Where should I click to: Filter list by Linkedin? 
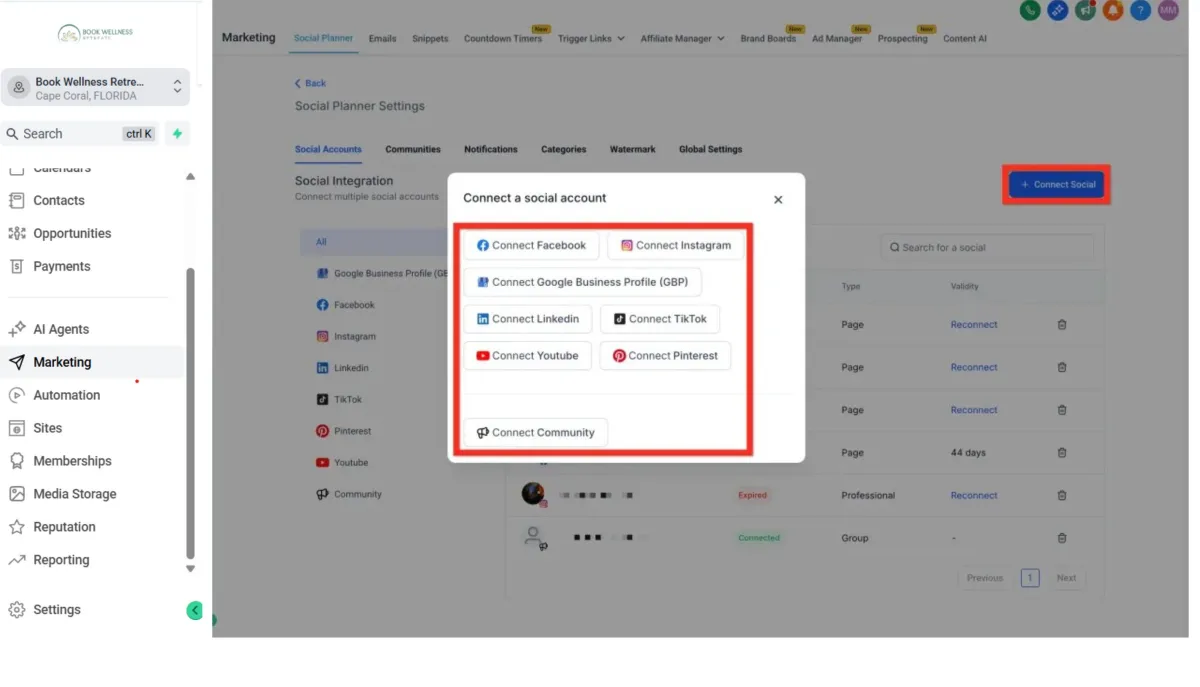pyautogui.click(x=343, y=368)
